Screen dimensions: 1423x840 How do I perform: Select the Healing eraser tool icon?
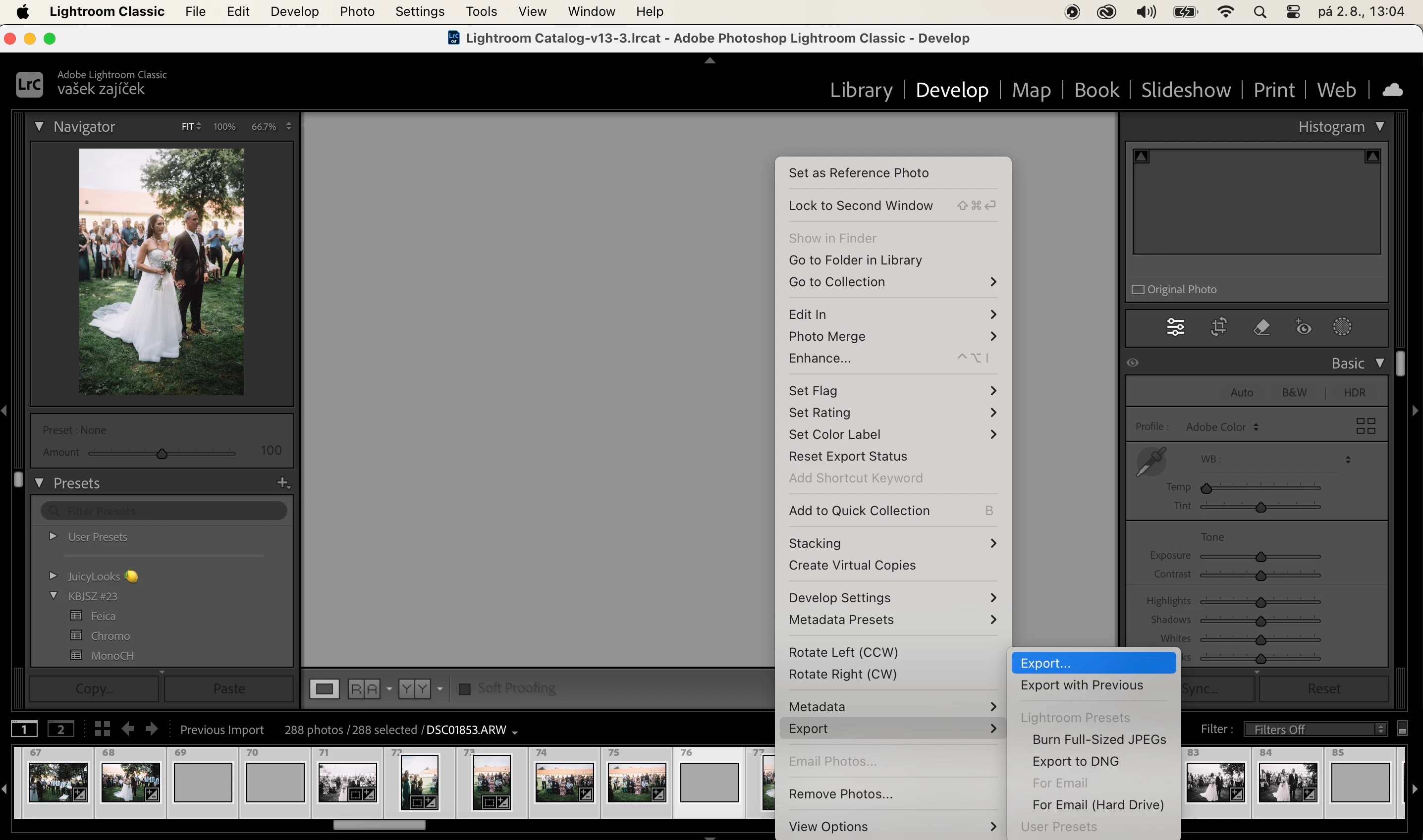point(1261,326)
